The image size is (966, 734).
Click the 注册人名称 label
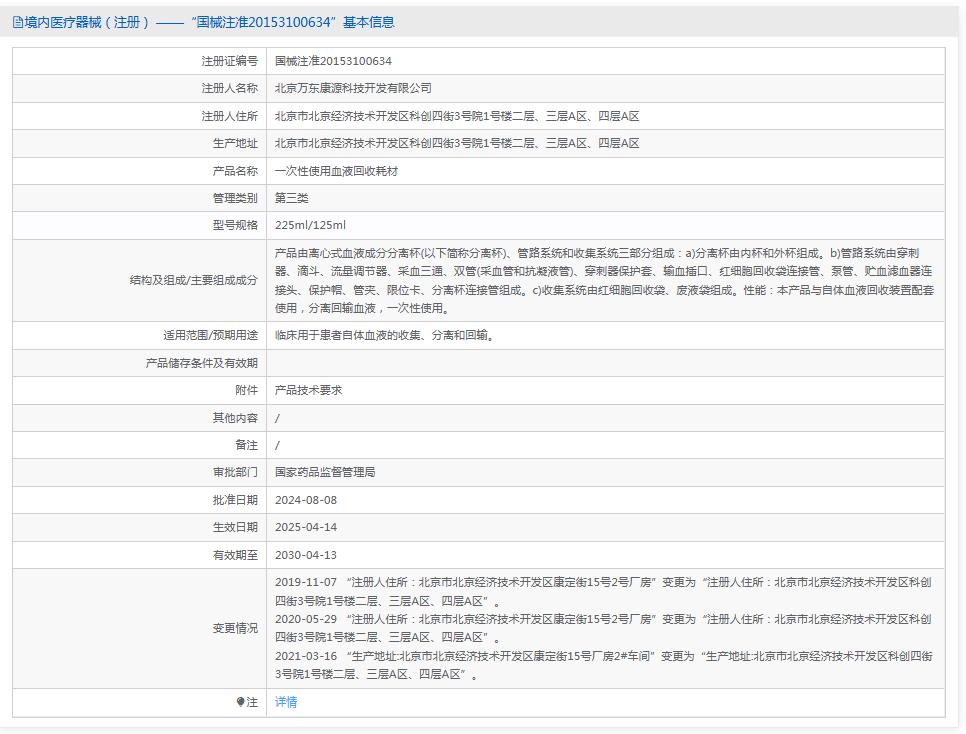pyautogui.click(x=229, y=88)
